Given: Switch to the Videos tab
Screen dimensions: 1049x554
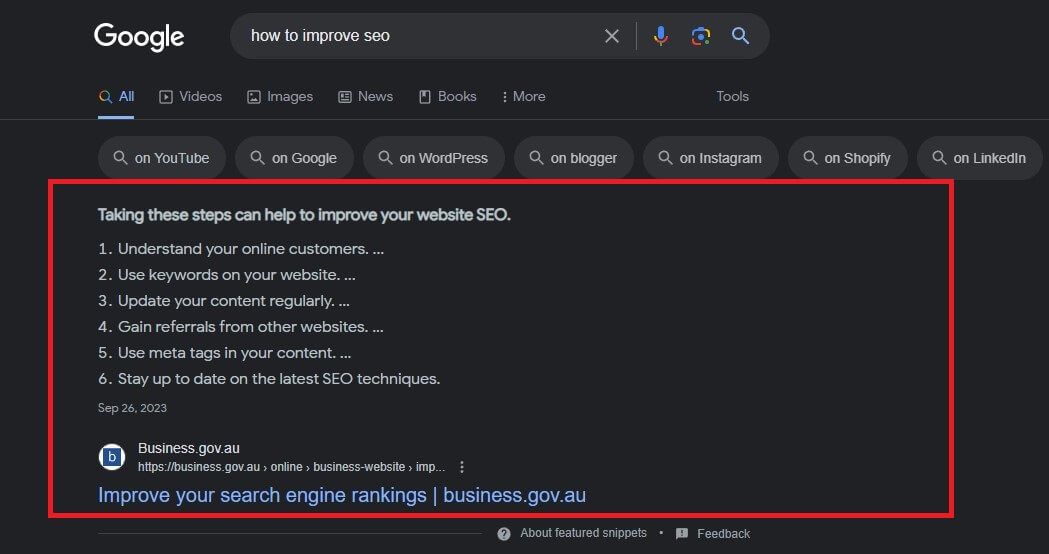Looking at the screenshot, I should [191, 96].
